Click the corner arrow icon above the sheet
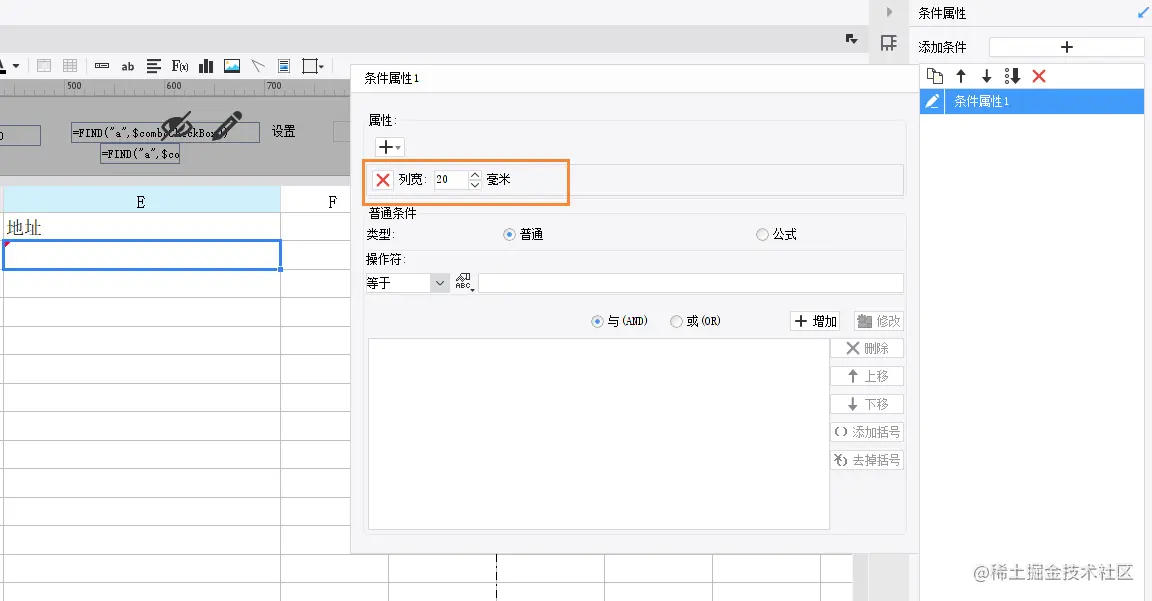 pos(852,39)
